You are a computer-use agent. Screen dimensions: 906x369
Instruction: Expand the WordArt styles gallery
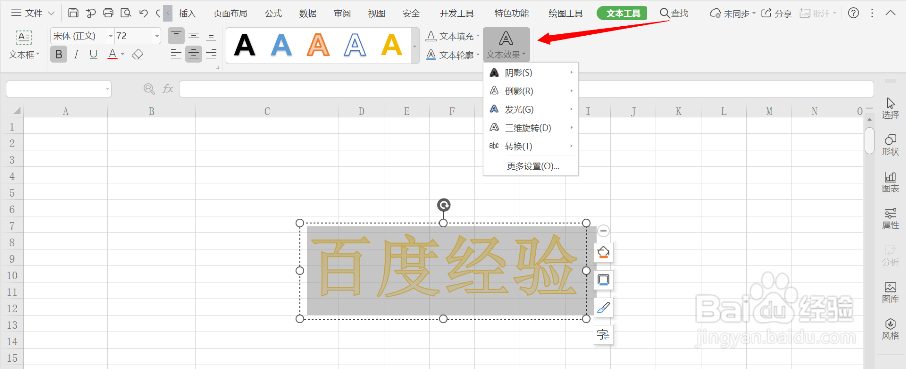tap(414, 46)
